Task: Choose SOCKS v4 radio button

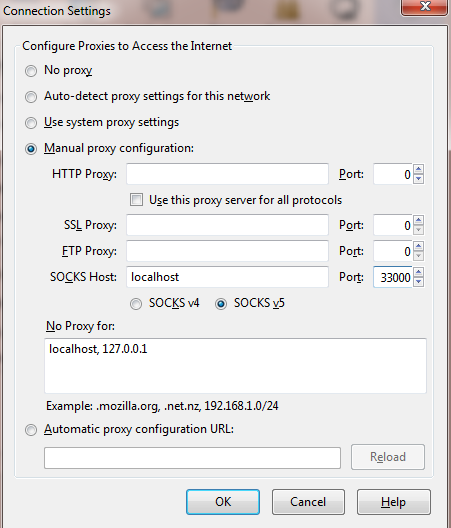Action: pyautogui.click(x=136, y=304)
